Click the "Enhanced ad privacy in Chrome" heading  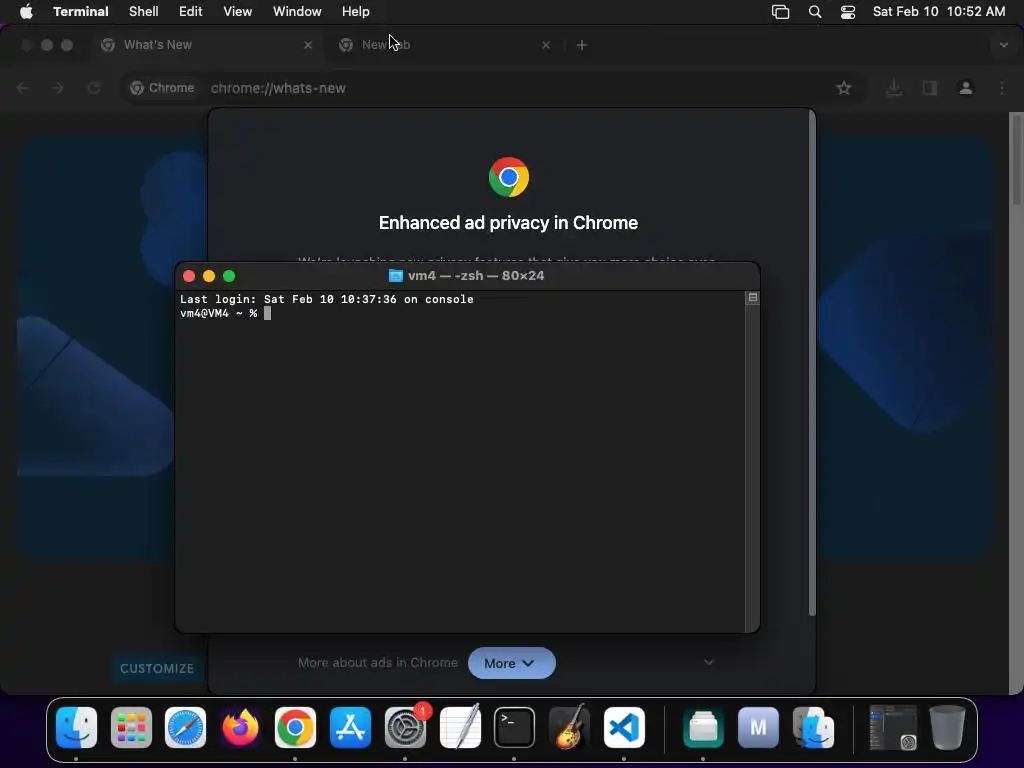tap(508, 223)
